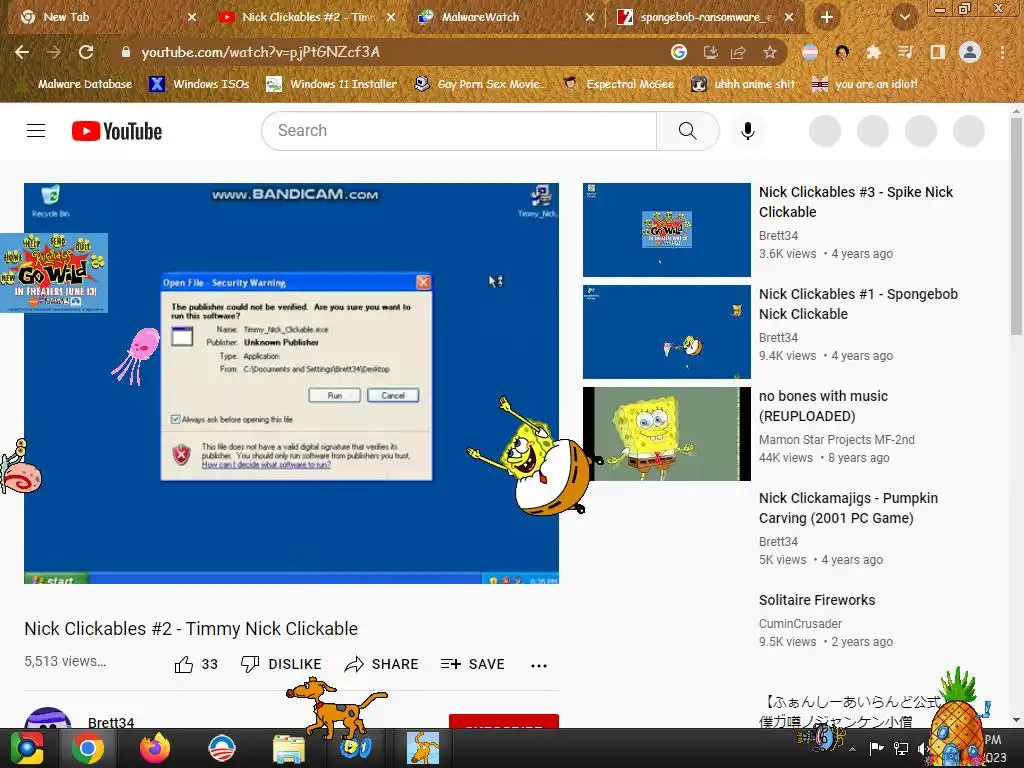Click the 5,513 views text

65,661
